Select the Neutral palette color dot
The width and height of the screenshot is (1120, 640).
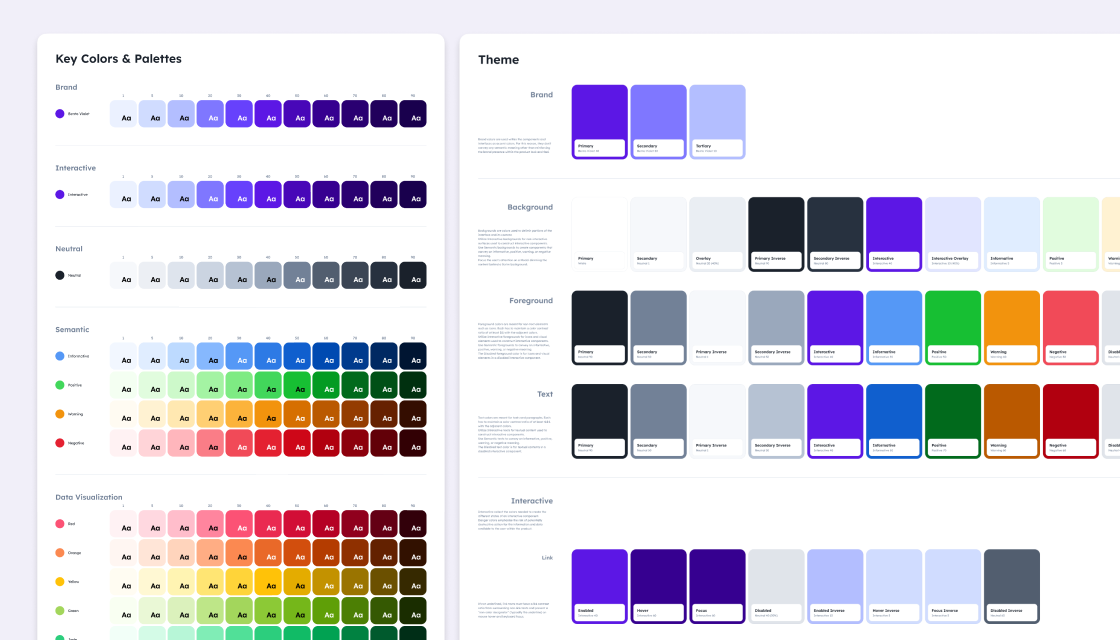click(x=60, y=275)
